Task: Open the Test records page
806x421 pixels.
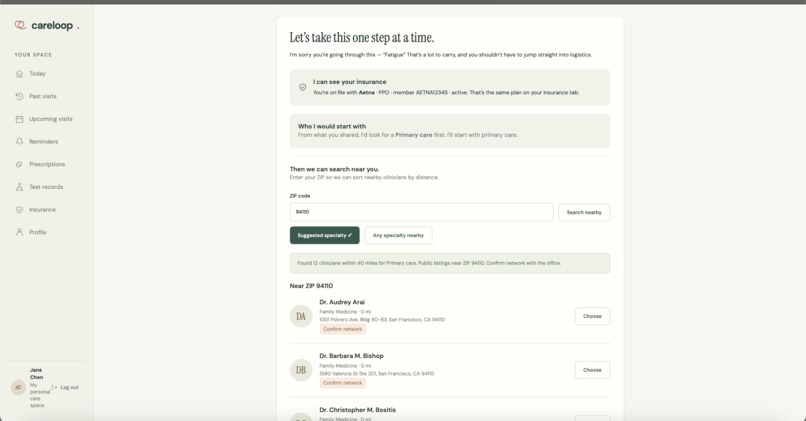Action: click(x=47, y=187)
